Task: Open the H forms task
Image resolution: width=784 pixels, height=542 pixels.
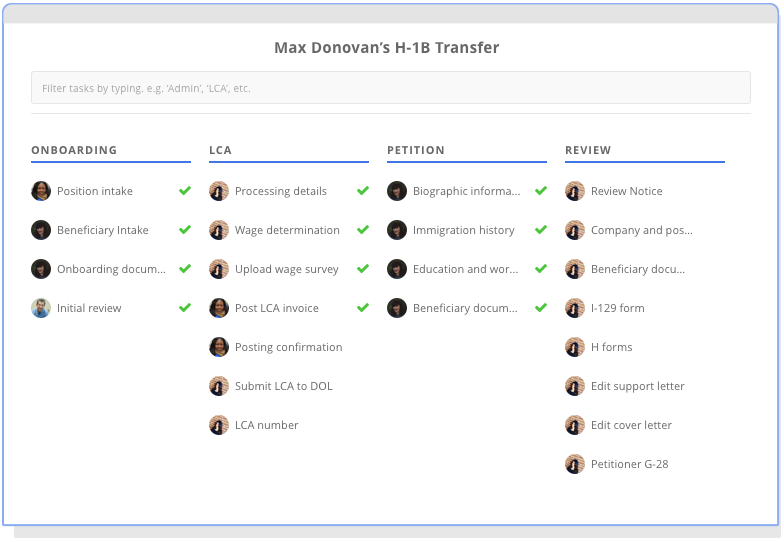Action: (611, 347)
